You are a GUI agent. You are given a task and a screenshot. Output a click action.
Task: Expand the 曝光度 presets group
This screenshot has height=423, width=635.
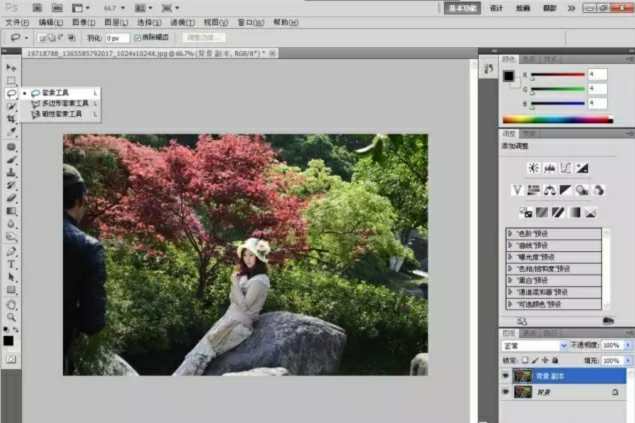tap(510, 257)
